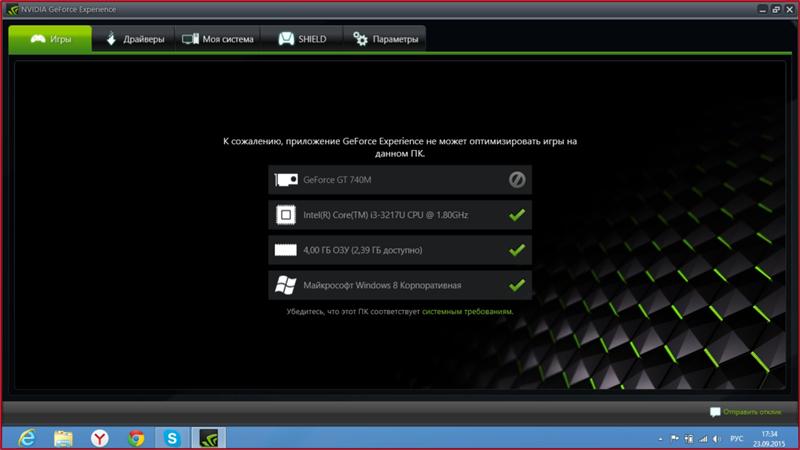Click the green checkmark beside Windows 8 Корпоративная
The height and width of the screenshot is (450, 800).
(517, 285)
